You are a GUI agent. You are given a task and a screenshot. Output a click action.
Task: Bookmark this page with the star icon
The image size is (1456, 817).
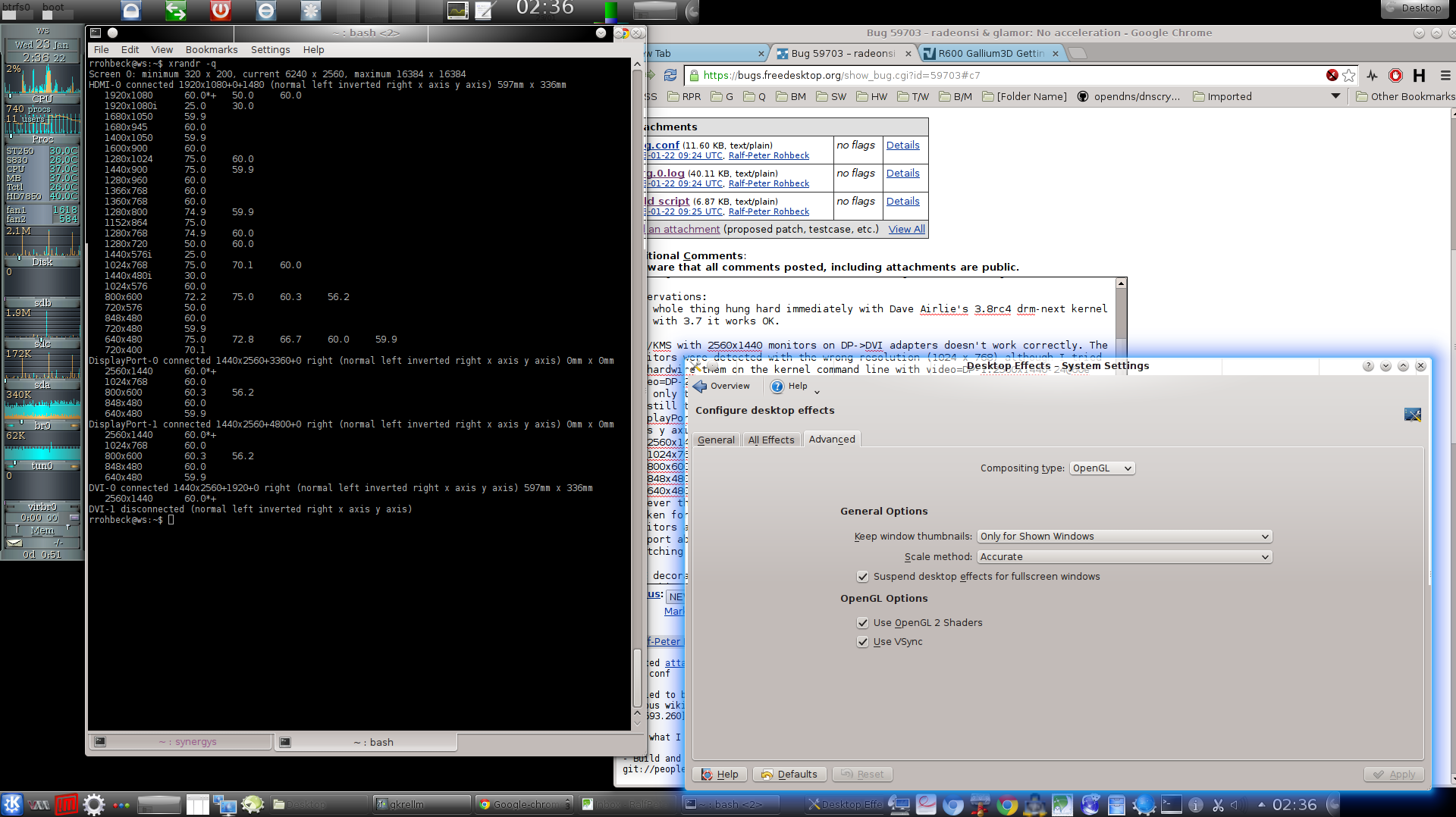(x=1348, y=75)
